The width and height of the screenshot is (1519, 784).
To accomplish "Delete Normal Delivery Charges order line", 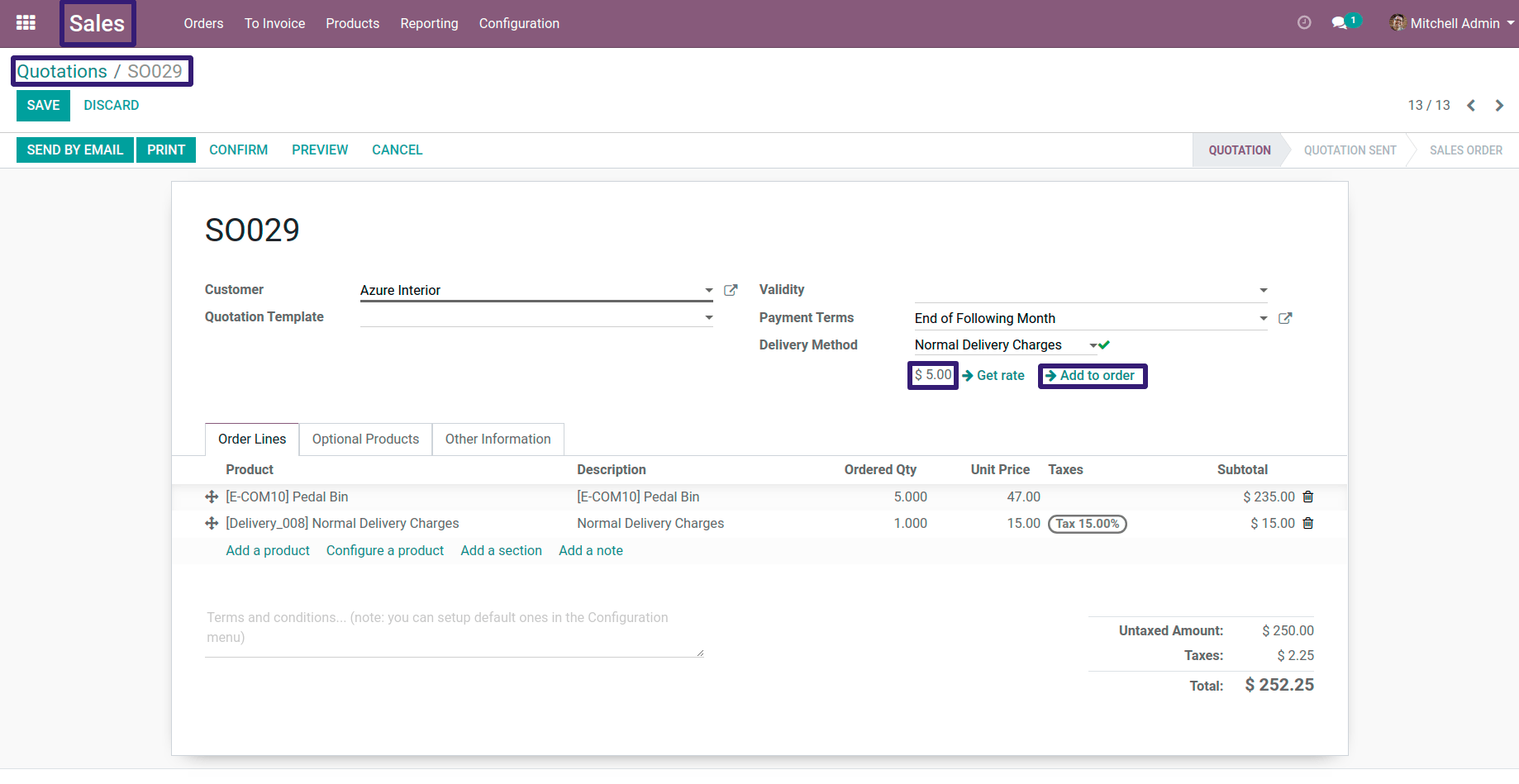I will 1308,523.
